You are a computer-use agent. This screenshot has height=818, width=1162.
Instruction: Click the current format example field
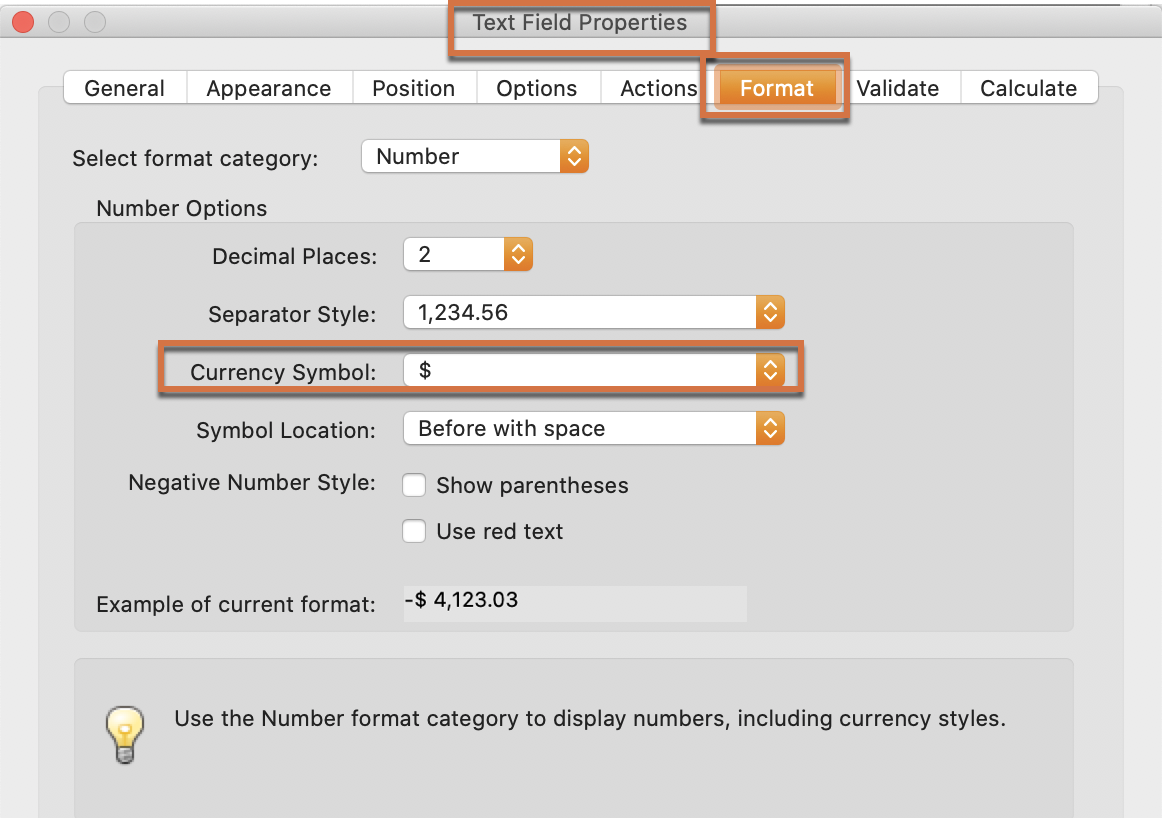pyautogui.click(x=575, y=603)
